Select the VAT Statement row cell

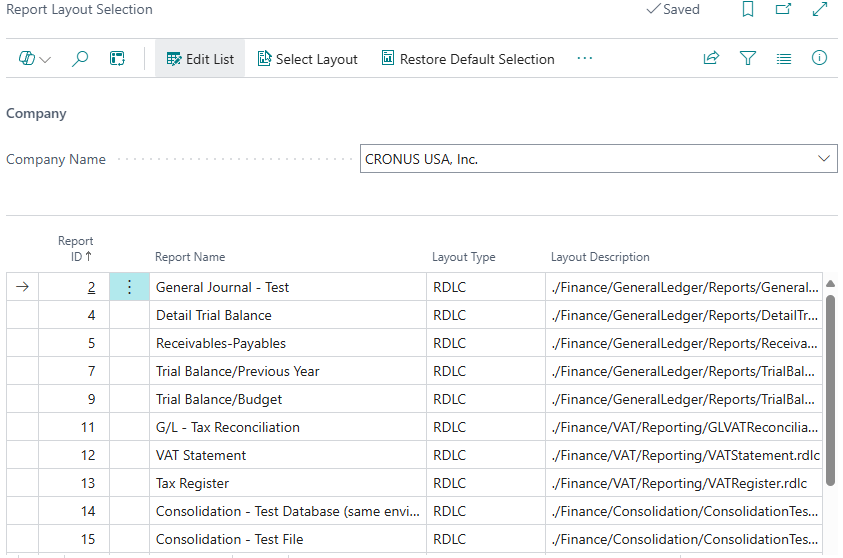pos(286,455)
